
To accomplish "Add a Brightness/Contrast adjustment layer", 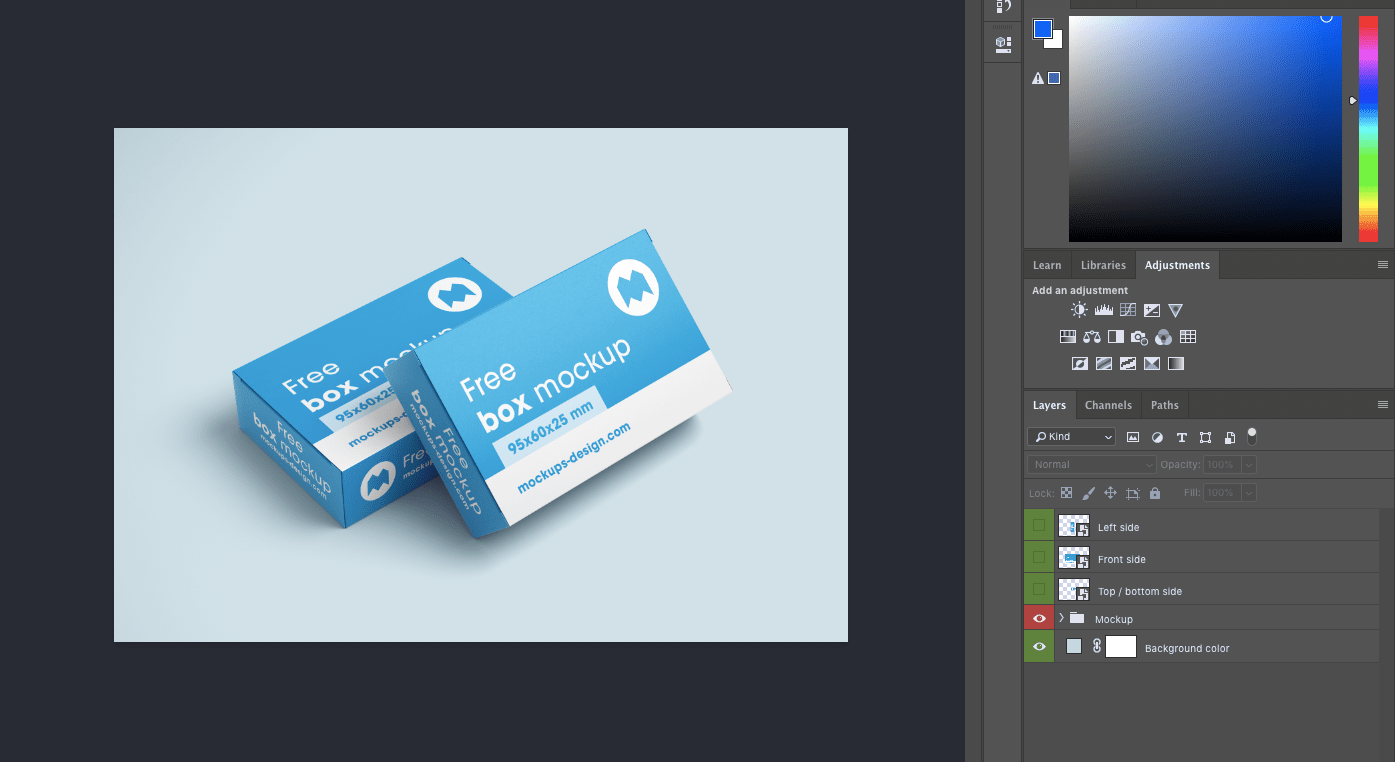I will pyautogui.click(x=1078, y=309).
